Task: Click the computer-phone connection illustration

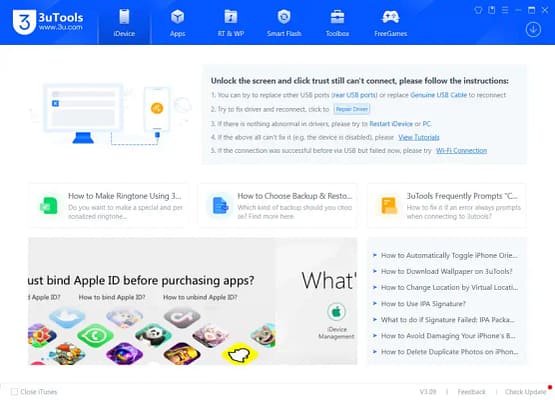Action: click(110, 114)
